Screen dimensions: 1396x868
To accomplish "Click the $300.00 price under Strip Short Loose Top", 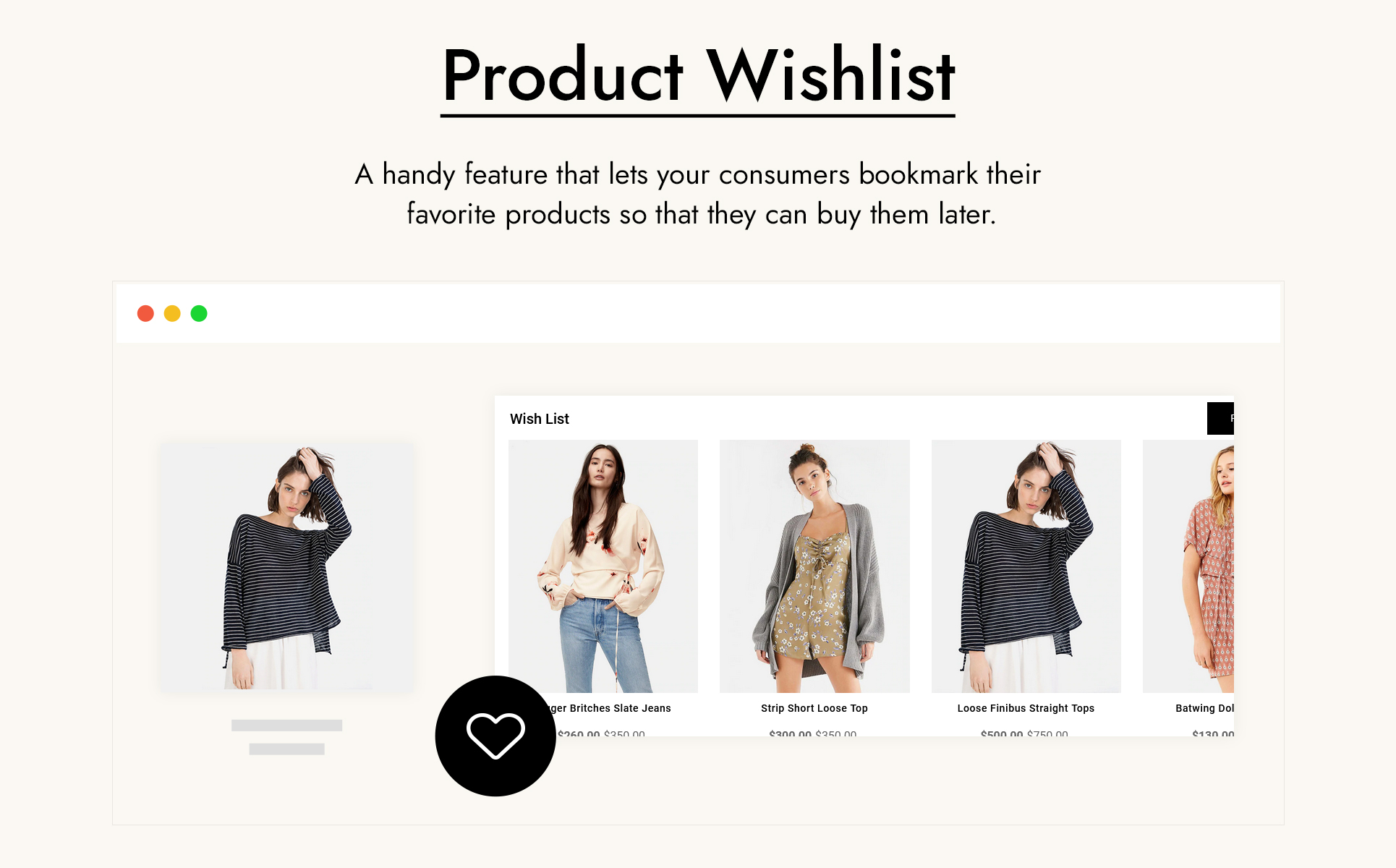I will [x=790, y=733].
